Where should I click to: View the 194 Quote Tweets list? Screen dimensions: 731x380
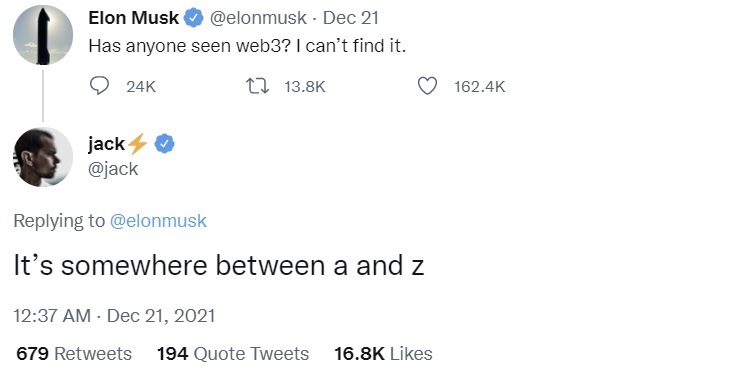[233, 353]
